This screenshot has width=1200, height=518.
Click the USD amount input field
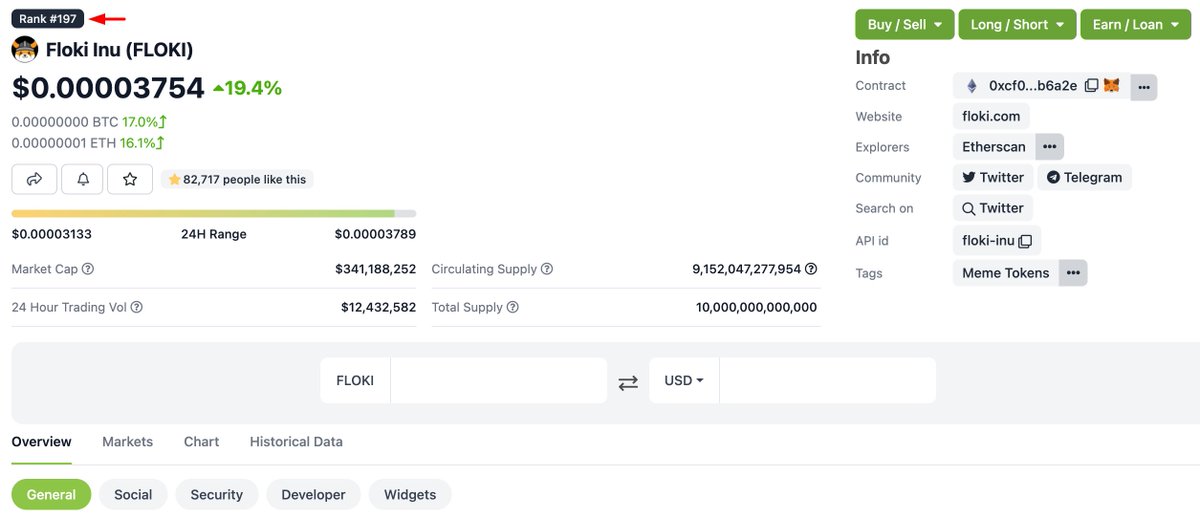827,381
